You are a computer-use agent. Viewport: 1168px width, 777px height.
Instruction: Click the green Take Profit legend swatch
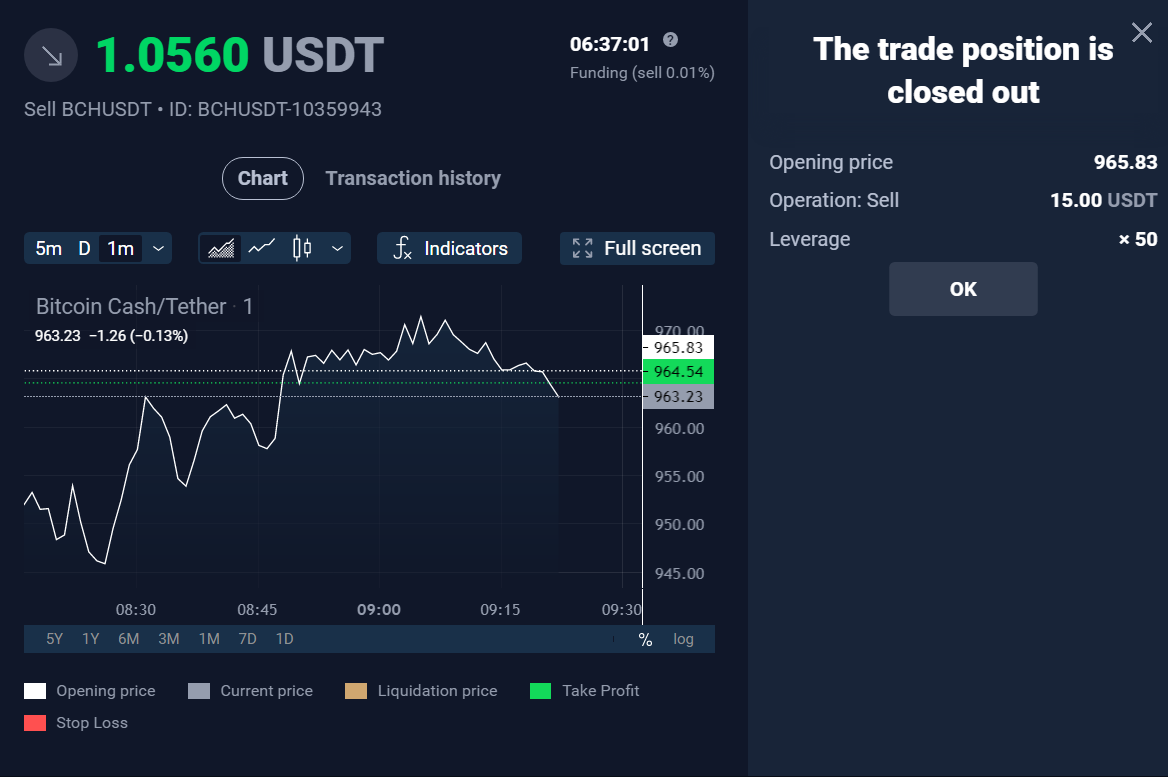(540, 691)
